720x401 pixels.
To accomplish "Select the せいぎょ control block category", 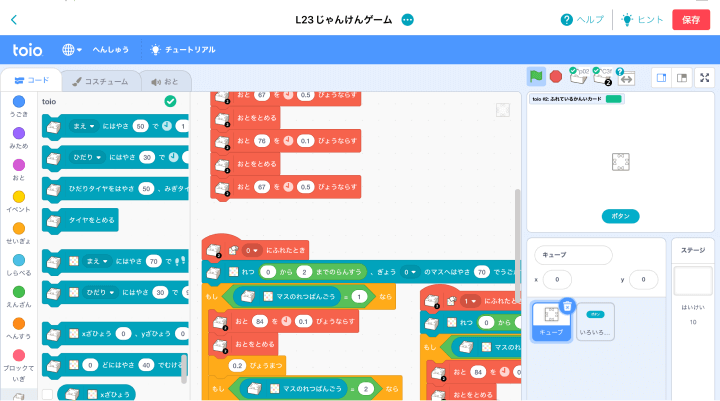I will (x=19, y=233).
